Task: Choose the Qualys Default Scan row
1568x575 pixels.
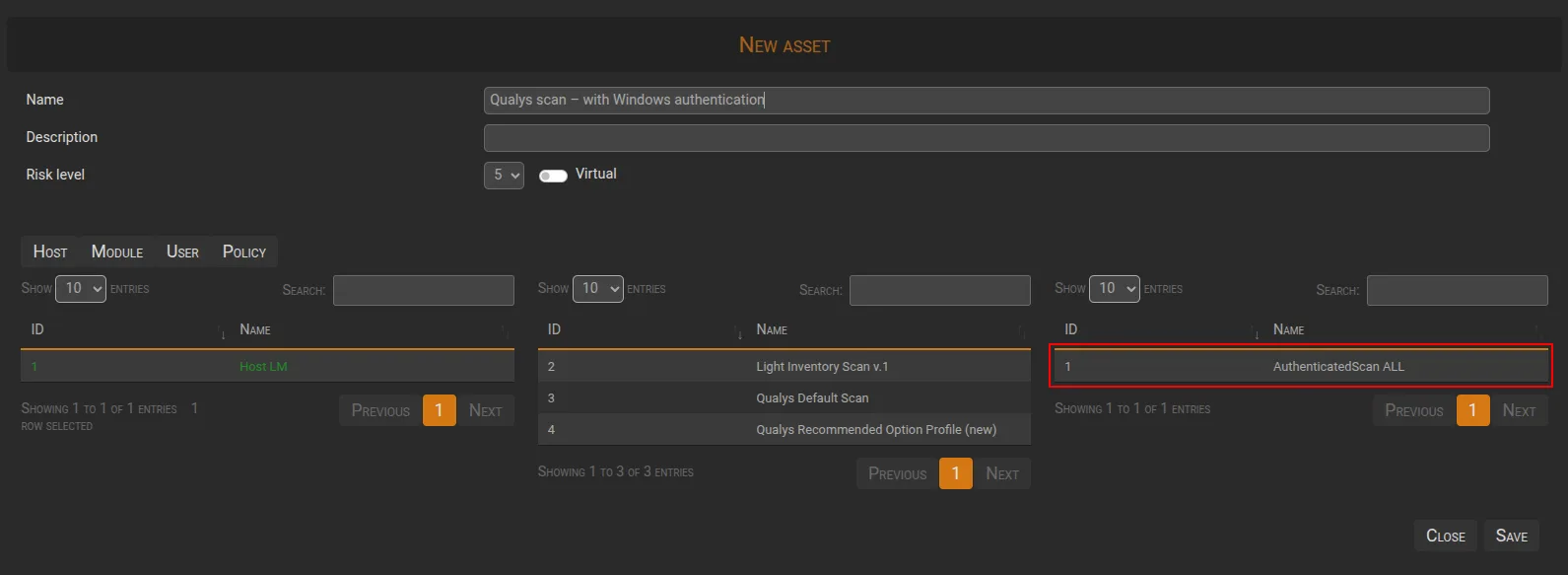Action: tap(784, 398)
